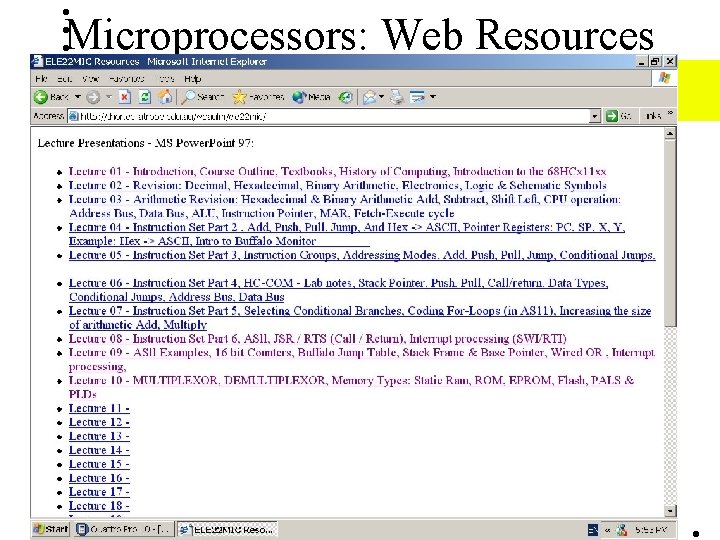Viewport: 720px width, 540px height.
Task: Open the Tools menu
Action: [x=166, y=79]
